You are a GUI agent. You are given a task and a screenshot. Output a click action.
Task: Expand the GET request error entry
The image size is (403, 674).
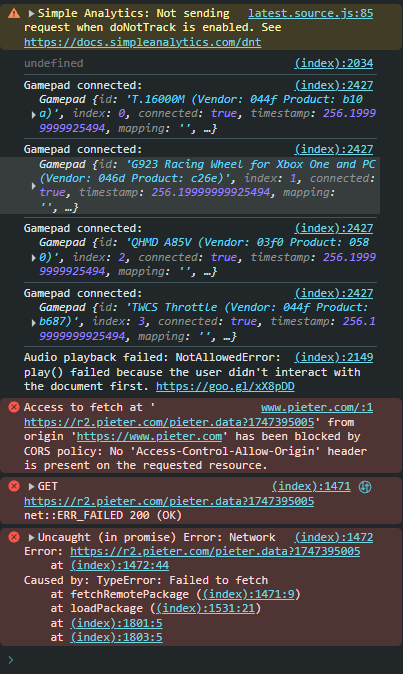pos(31,487)
